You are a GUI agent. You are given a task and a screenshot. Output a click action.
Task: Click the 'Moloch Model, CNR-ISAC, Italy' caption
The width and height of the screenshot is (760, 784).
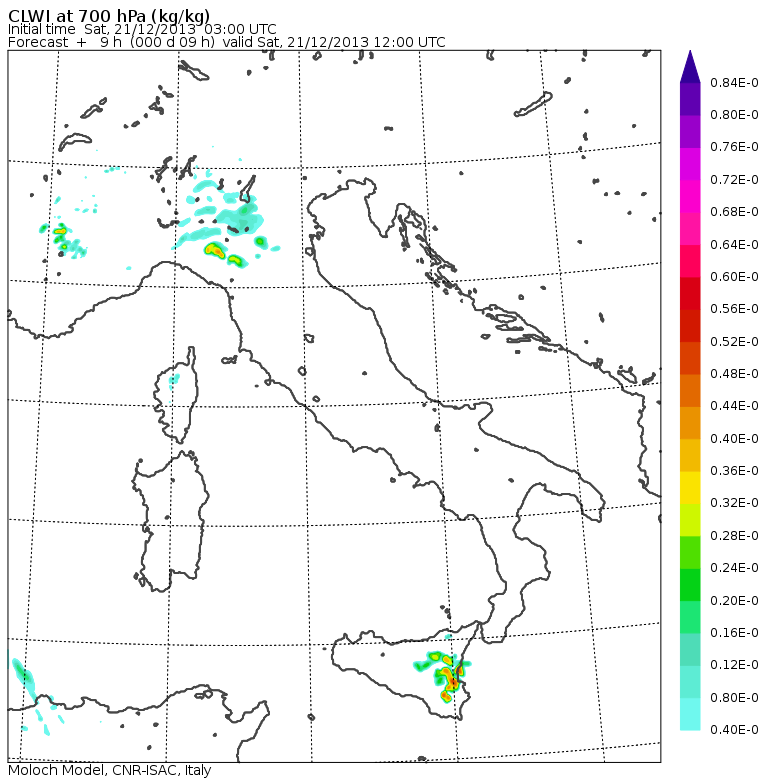(x=110, y=770)
